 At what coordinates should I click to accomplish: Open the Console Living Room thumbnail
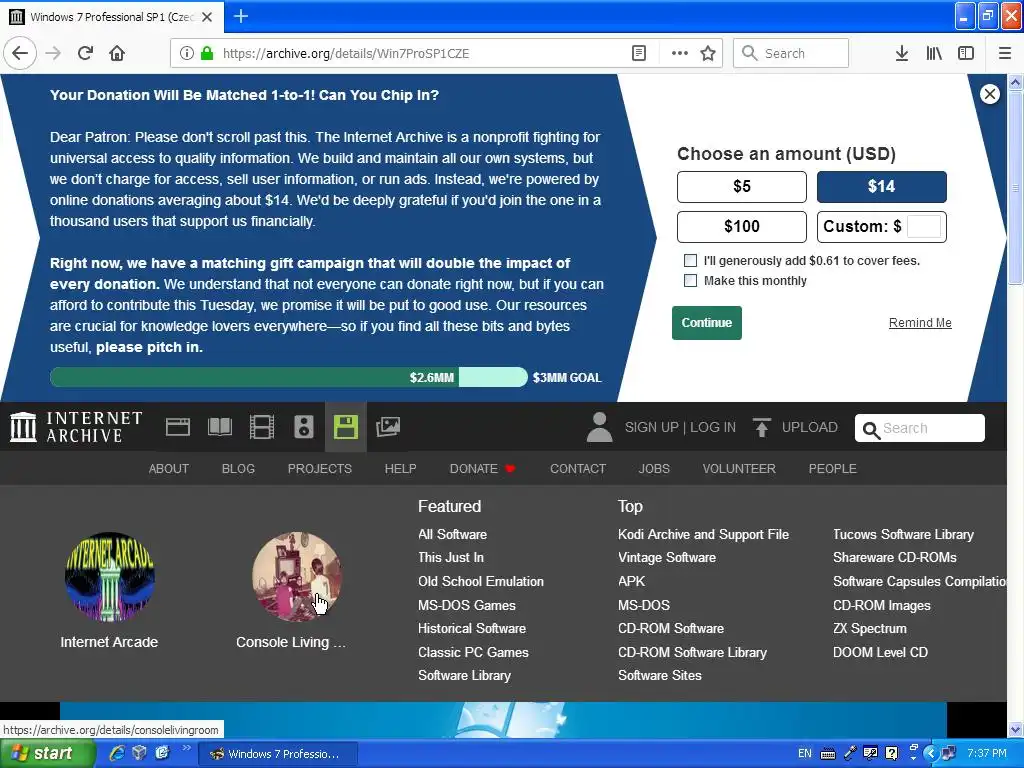[297, 577]
